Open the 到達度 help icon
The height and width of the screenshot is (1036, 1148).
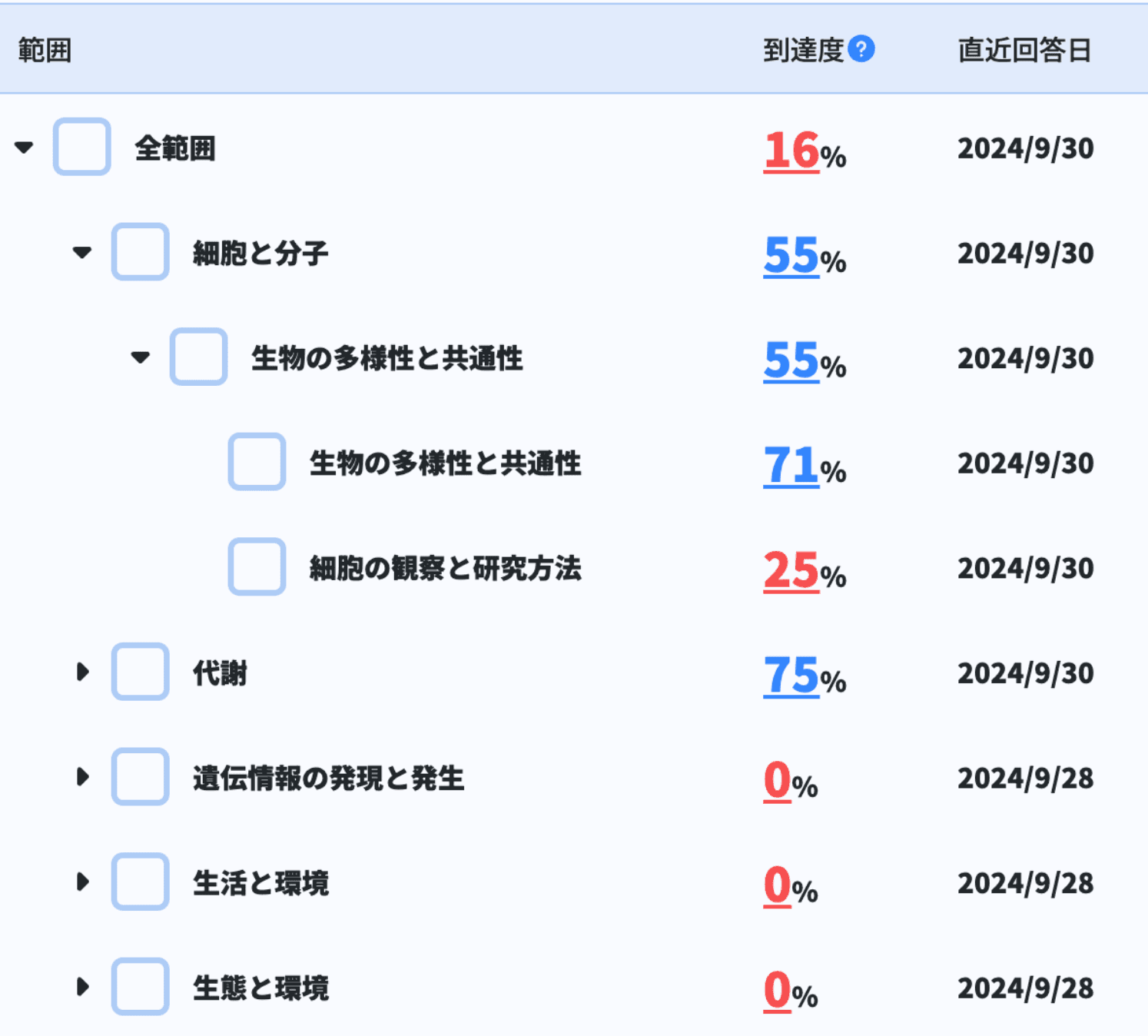pos(863,48)
